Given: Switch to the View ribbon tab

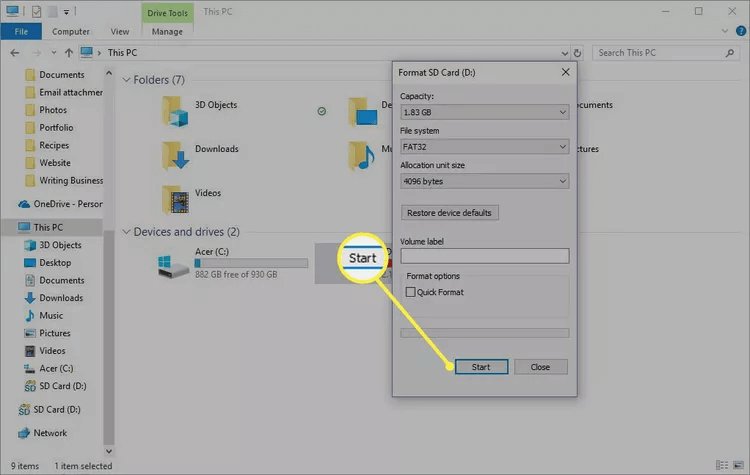Looking at the screenshot, I should click(120, 31).
